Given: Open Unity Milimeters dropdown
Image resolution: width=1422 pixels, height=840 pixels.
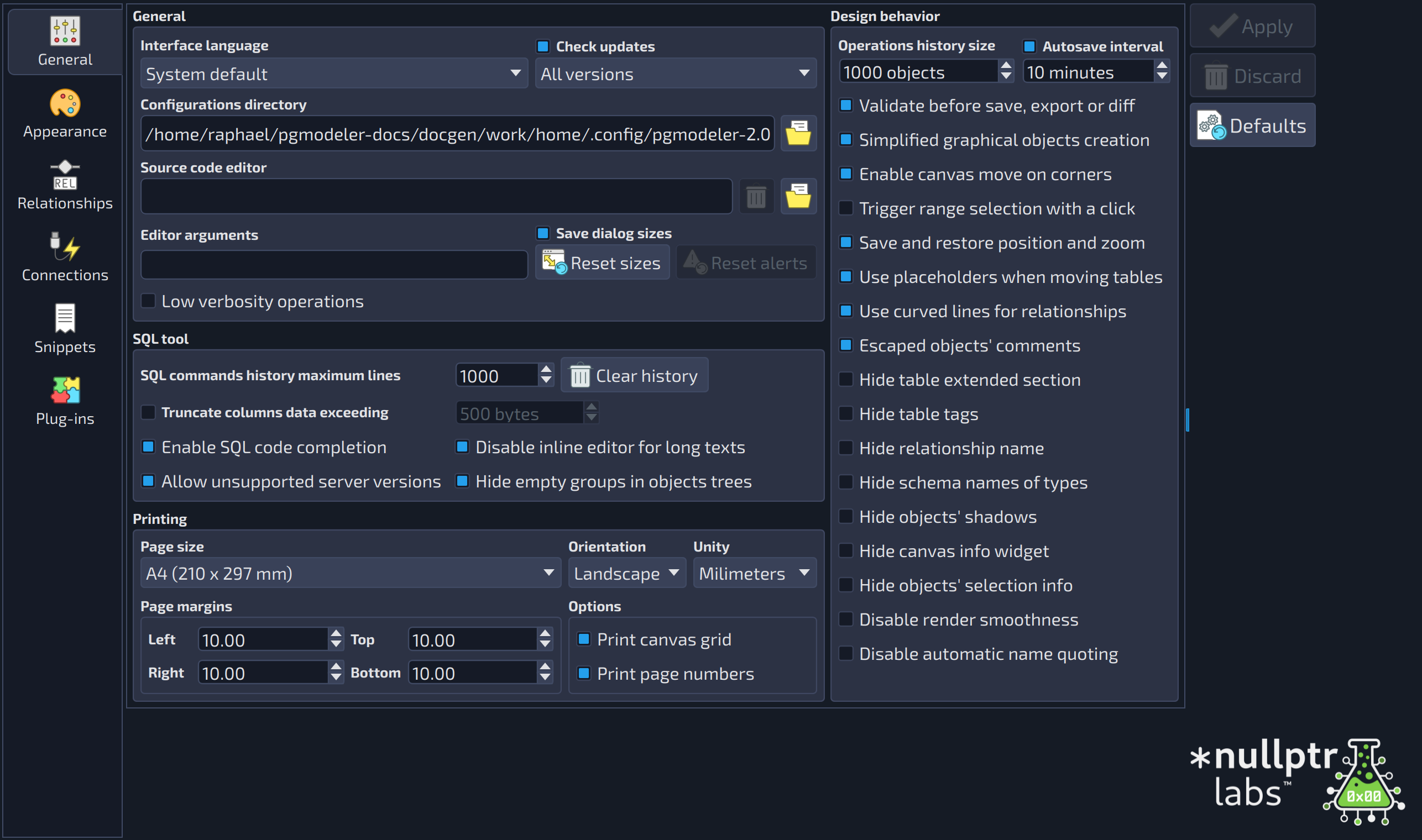Looking at the screenshot, I should pos(754,573).
